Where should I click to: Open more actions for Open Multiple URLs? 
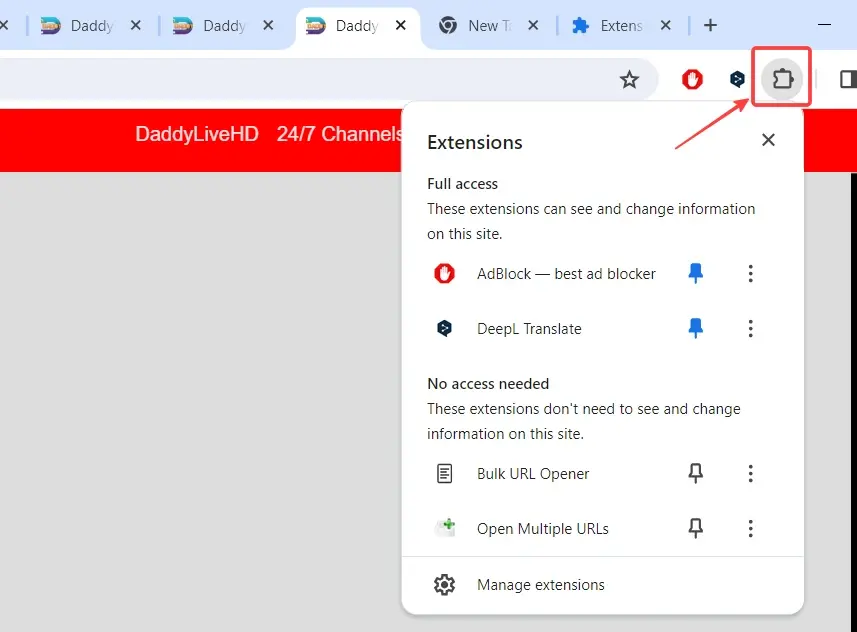tap(750, 529)
